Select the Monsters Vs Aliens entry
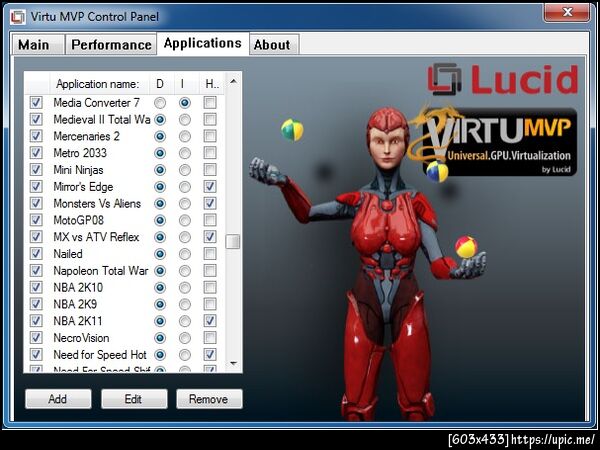 [x=97, y=204]
